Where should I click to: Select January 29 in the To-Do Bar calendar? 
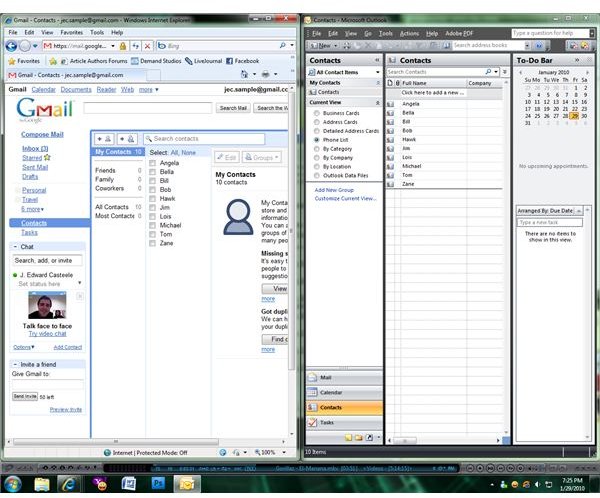574,116
